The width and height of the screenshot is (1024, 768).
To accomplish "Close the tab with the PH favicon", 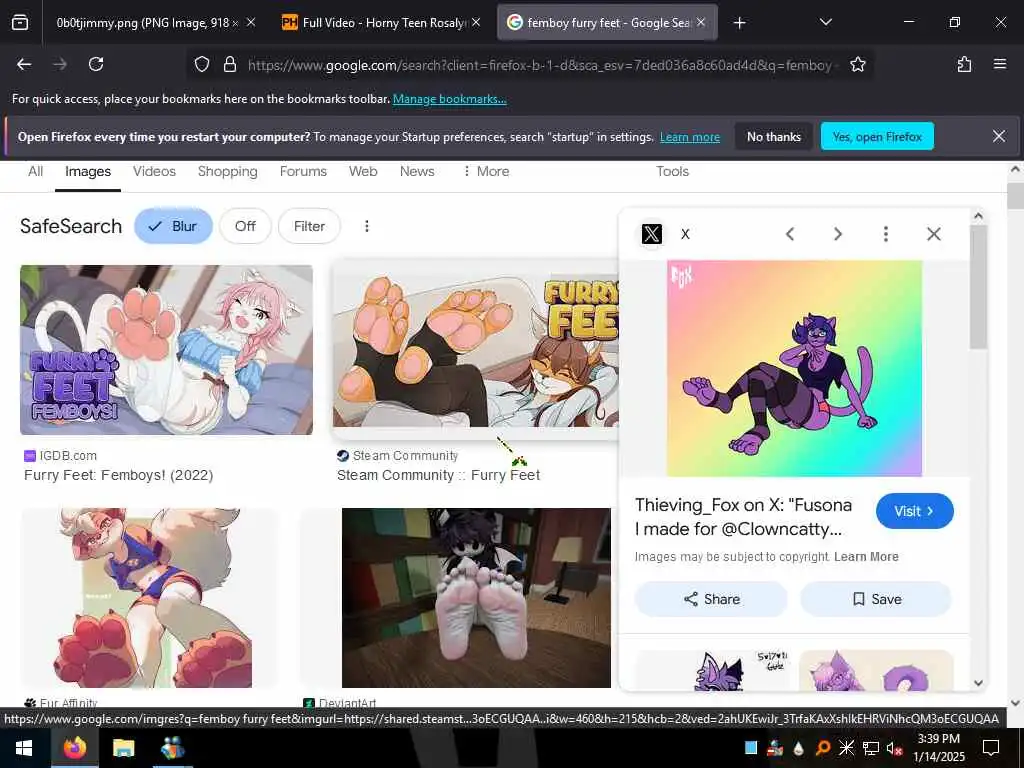I will coord(476,23).
